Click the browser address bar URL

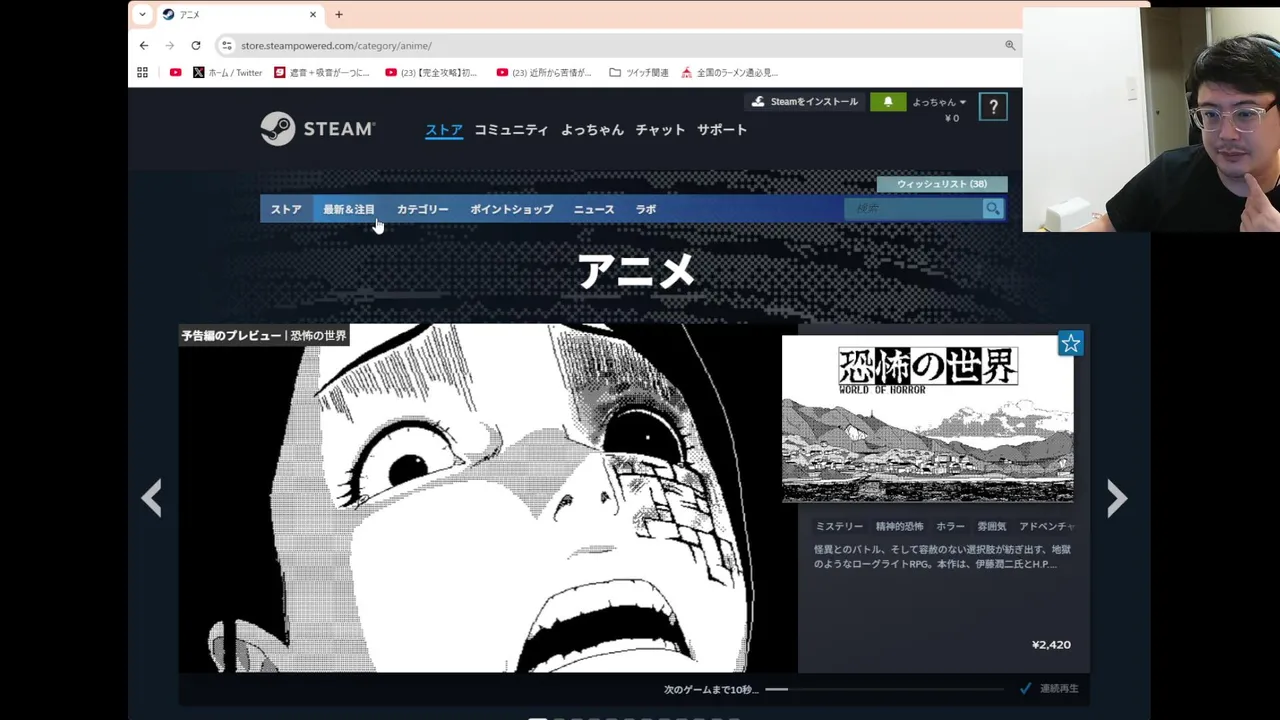coord(336,45)
